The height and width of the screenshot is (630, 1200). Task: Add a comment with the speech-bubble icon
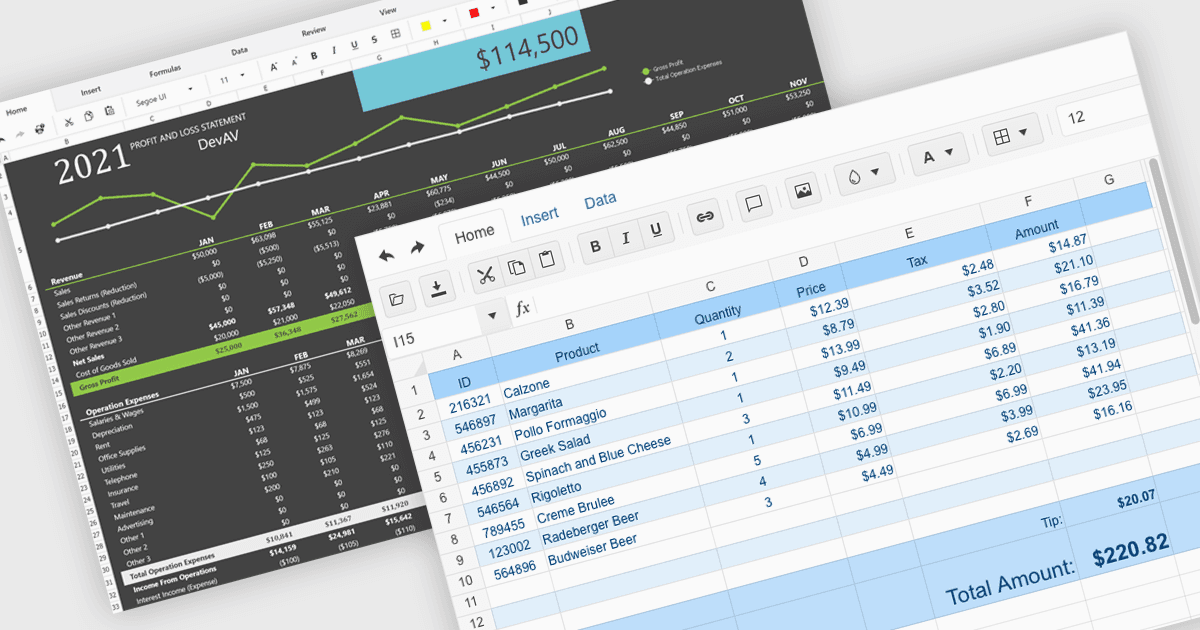tap(753, 204)
